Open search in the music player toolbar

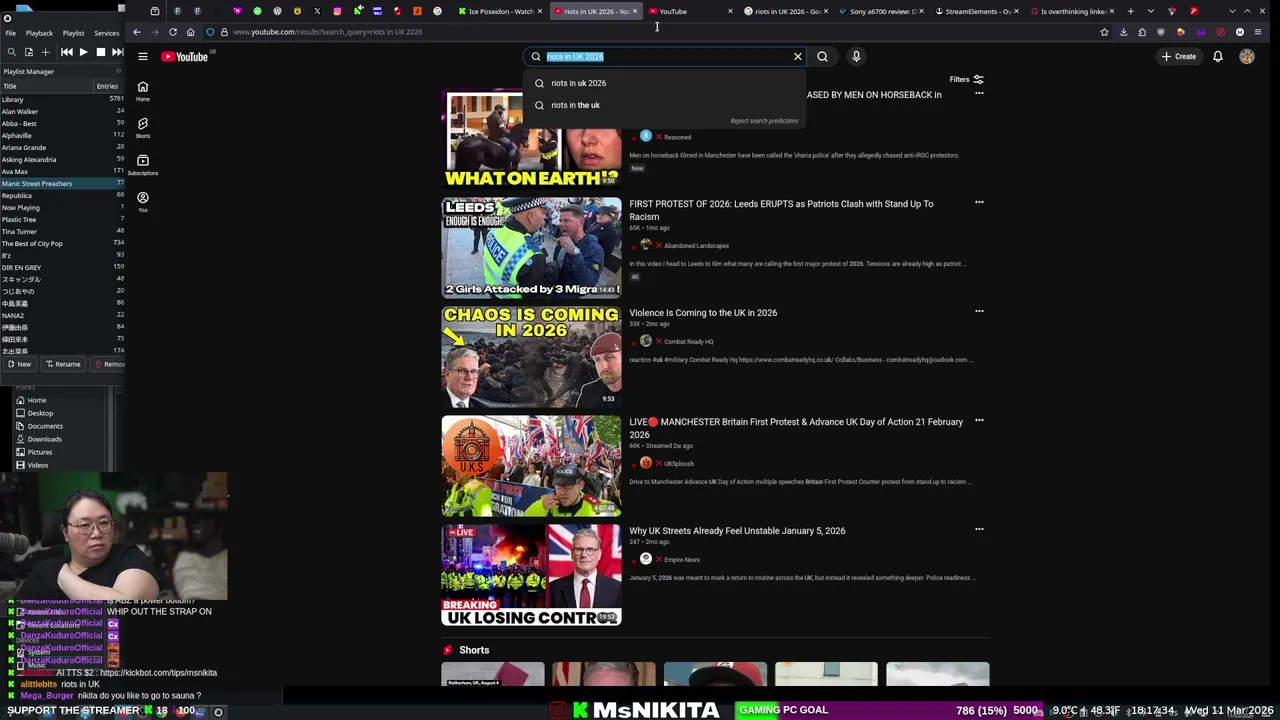[x=11, y=52]
